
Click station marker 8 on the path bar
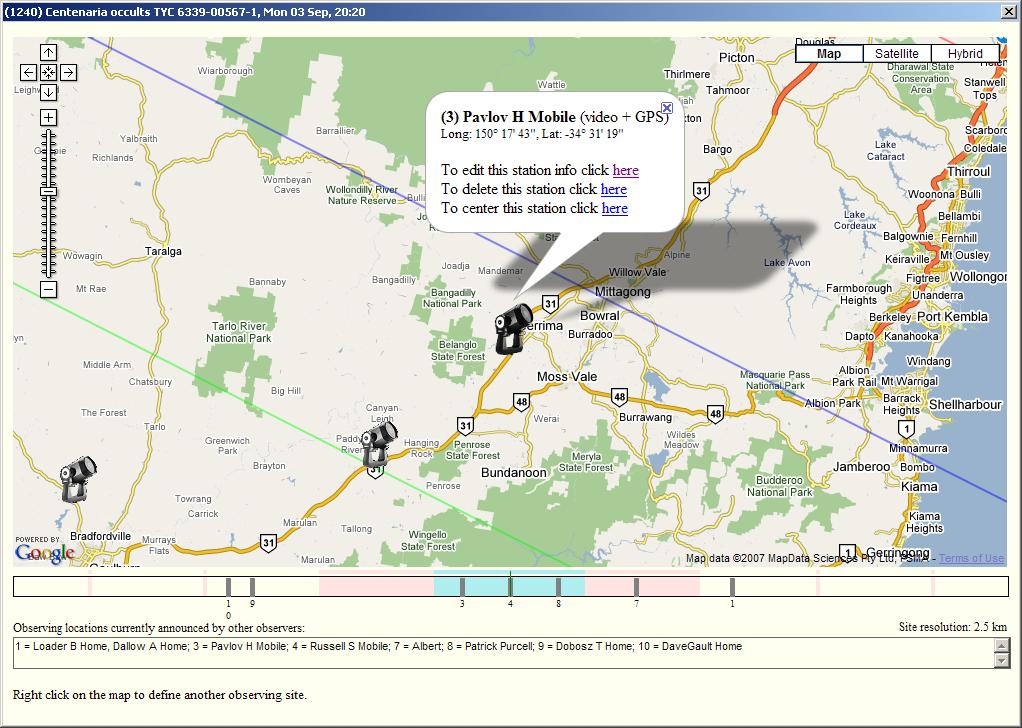click(559, 587)
